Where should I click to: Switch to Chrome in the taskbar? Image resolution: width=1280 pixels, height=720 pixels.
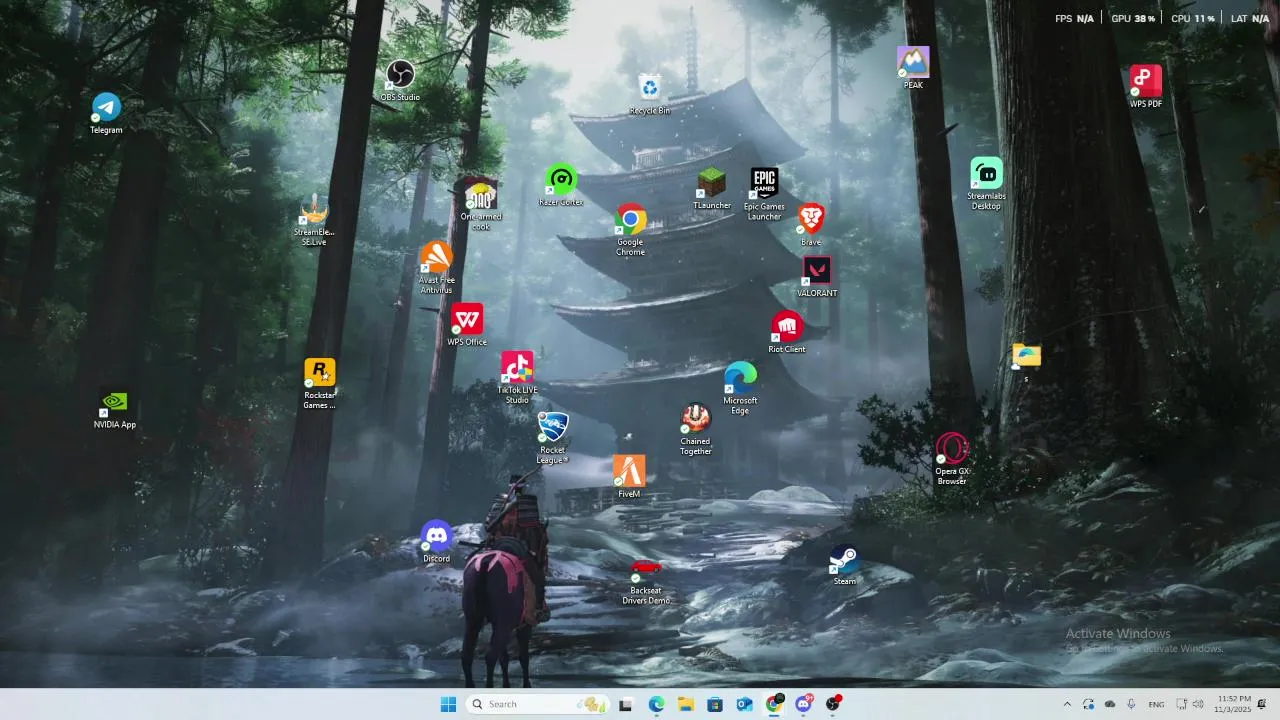click(774, 704)
